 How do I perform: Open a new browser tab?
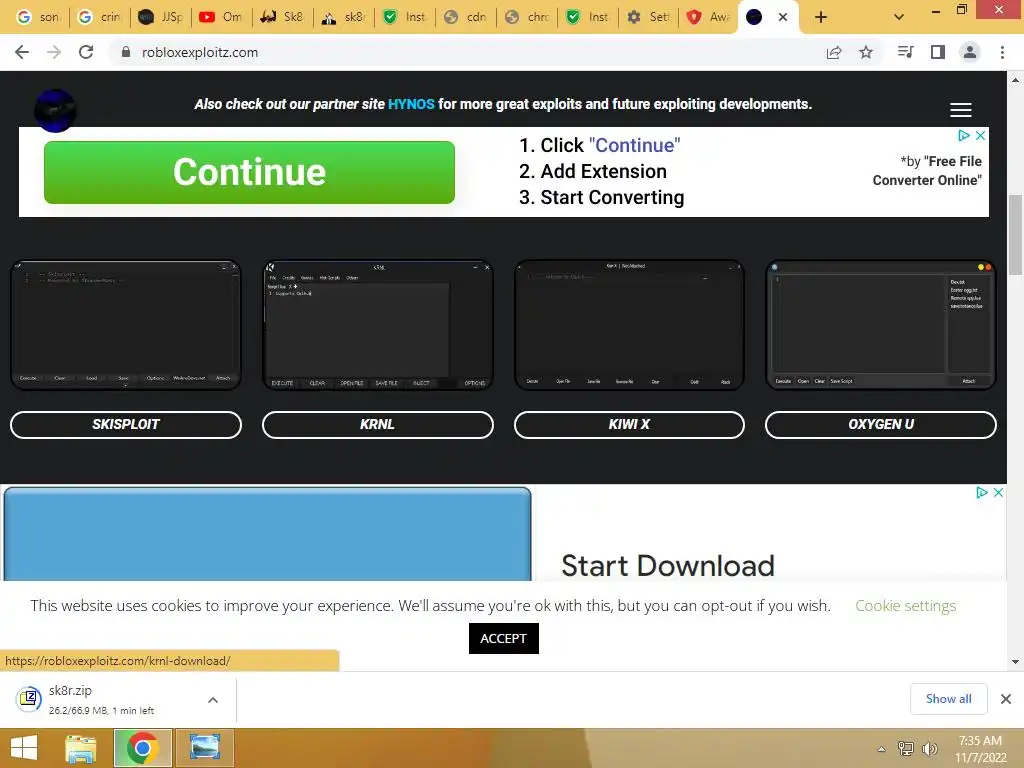(x=821, y=17)
